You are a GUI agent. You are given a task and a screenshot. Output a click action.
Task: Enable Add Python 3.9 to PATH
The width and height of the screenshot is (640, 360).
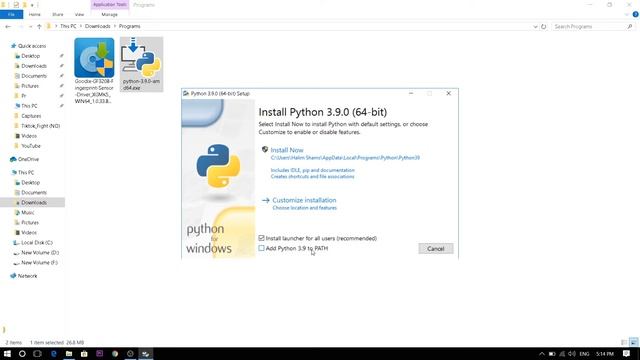[261, 248]
